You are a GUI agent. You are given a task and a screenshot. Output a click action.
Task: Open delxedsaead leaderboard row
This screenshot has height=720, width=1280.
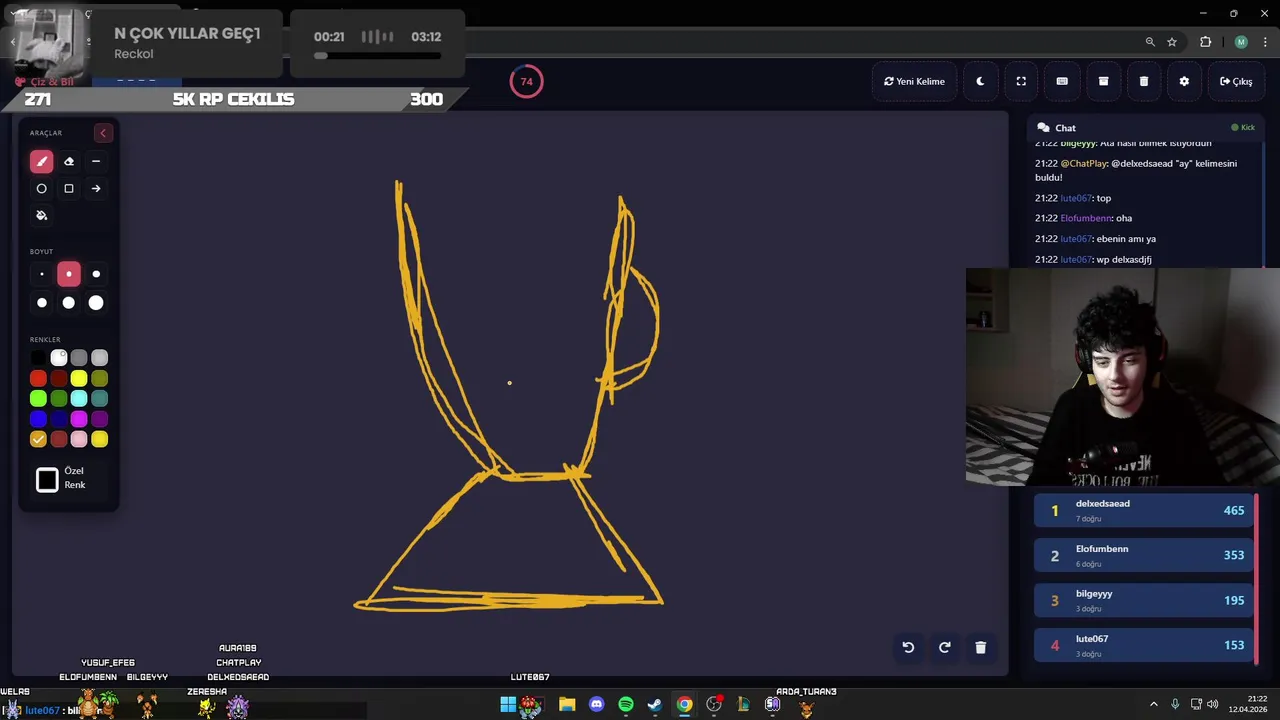pyautogui.click(x=1146, y=510)
